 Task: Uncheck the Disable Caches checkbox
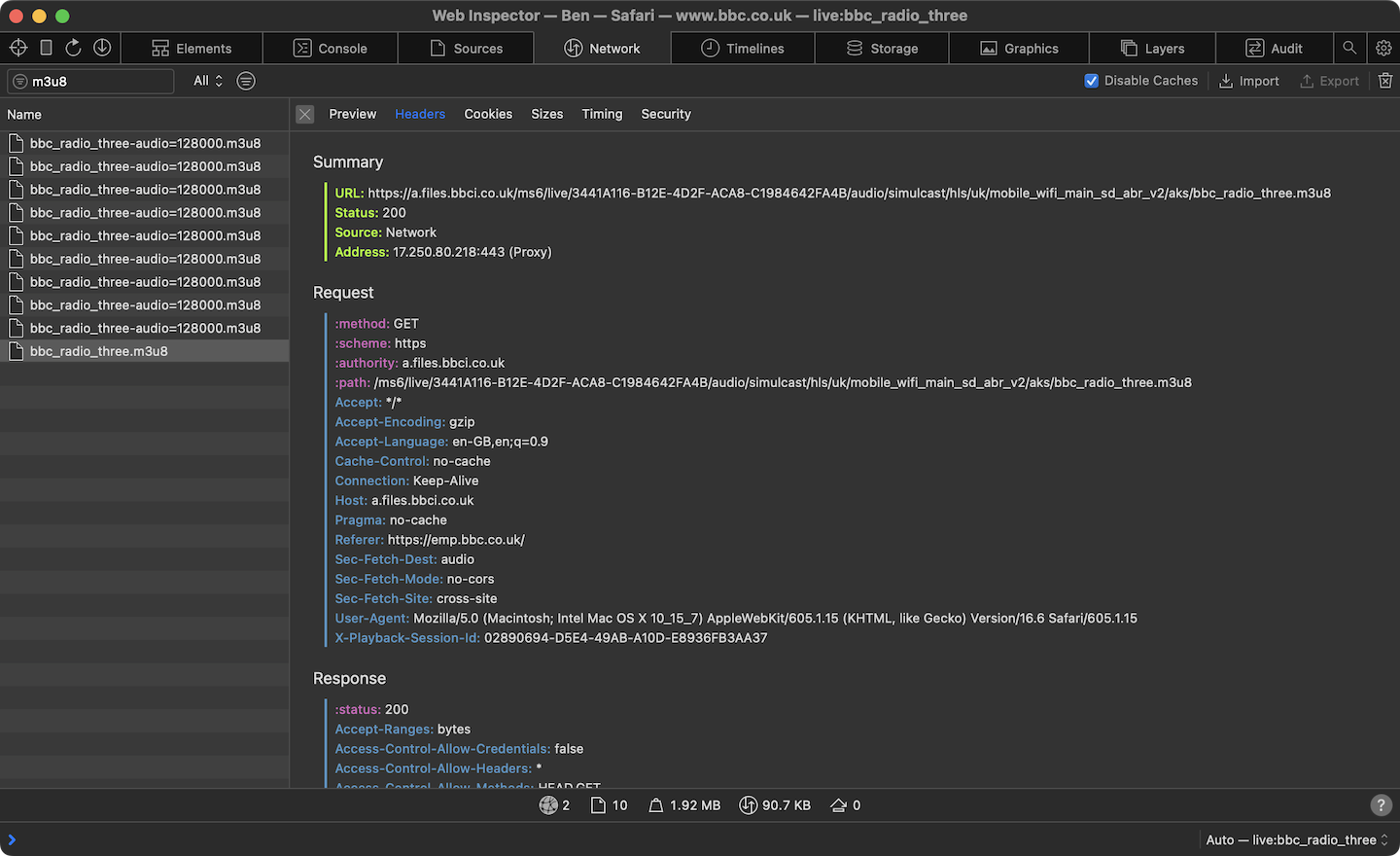[1092, 81]
